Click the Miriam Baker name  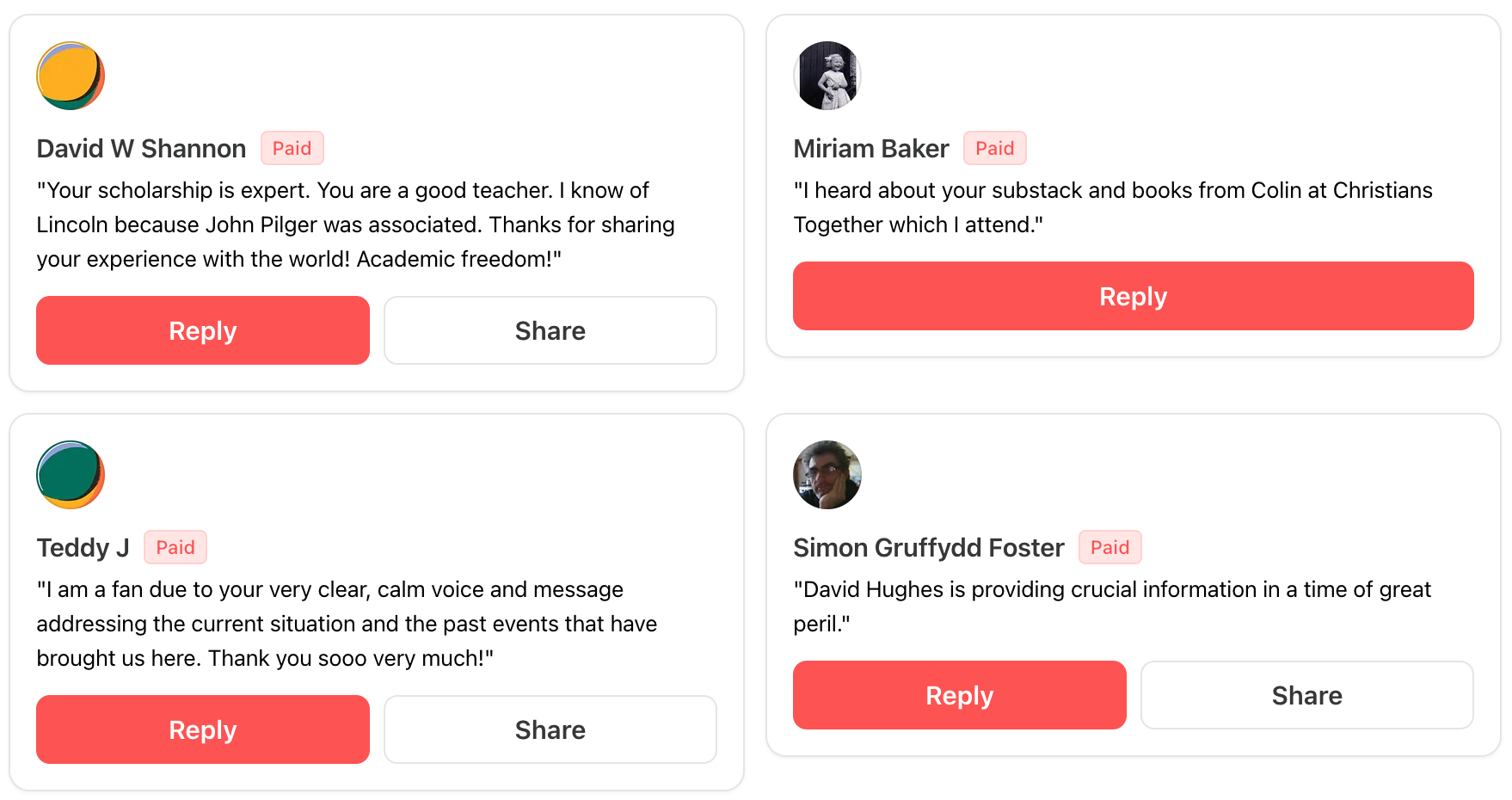pos(870,149)
